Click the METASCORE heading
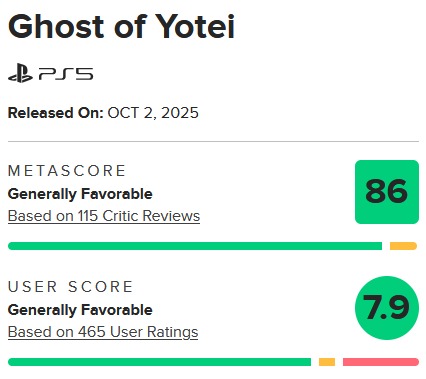This screenshot has width=426, height=379. 67,171
